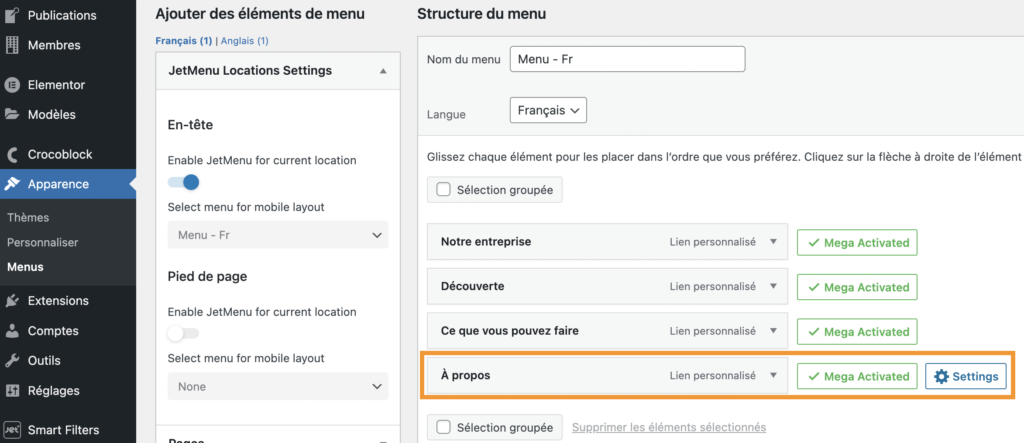Enable JetMenu toggle for Pied de page
Screen dimensions: 1024x443
(x=184, y=333)
